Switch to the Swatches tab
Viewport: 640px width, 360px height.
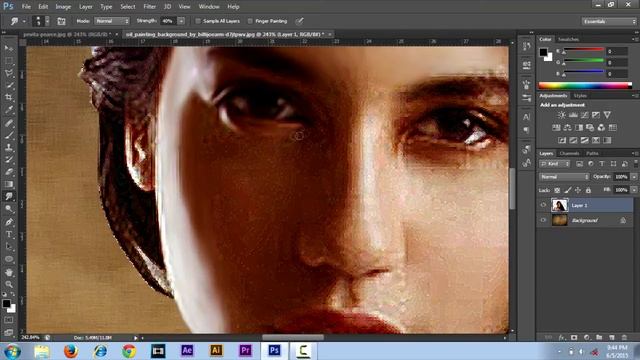[568, 40]
